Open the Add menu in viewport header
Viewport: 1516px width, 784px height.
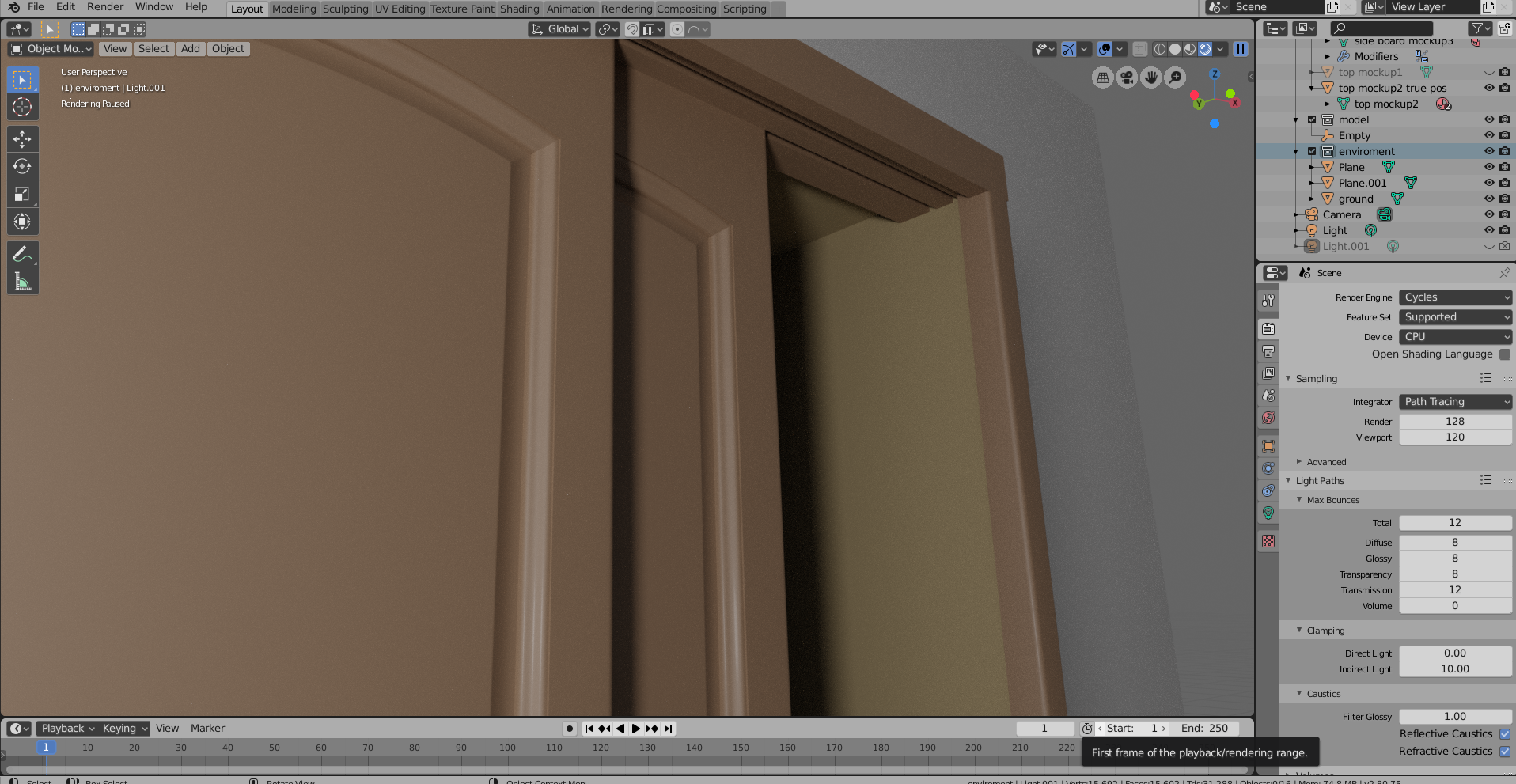[x=190, y=49]
